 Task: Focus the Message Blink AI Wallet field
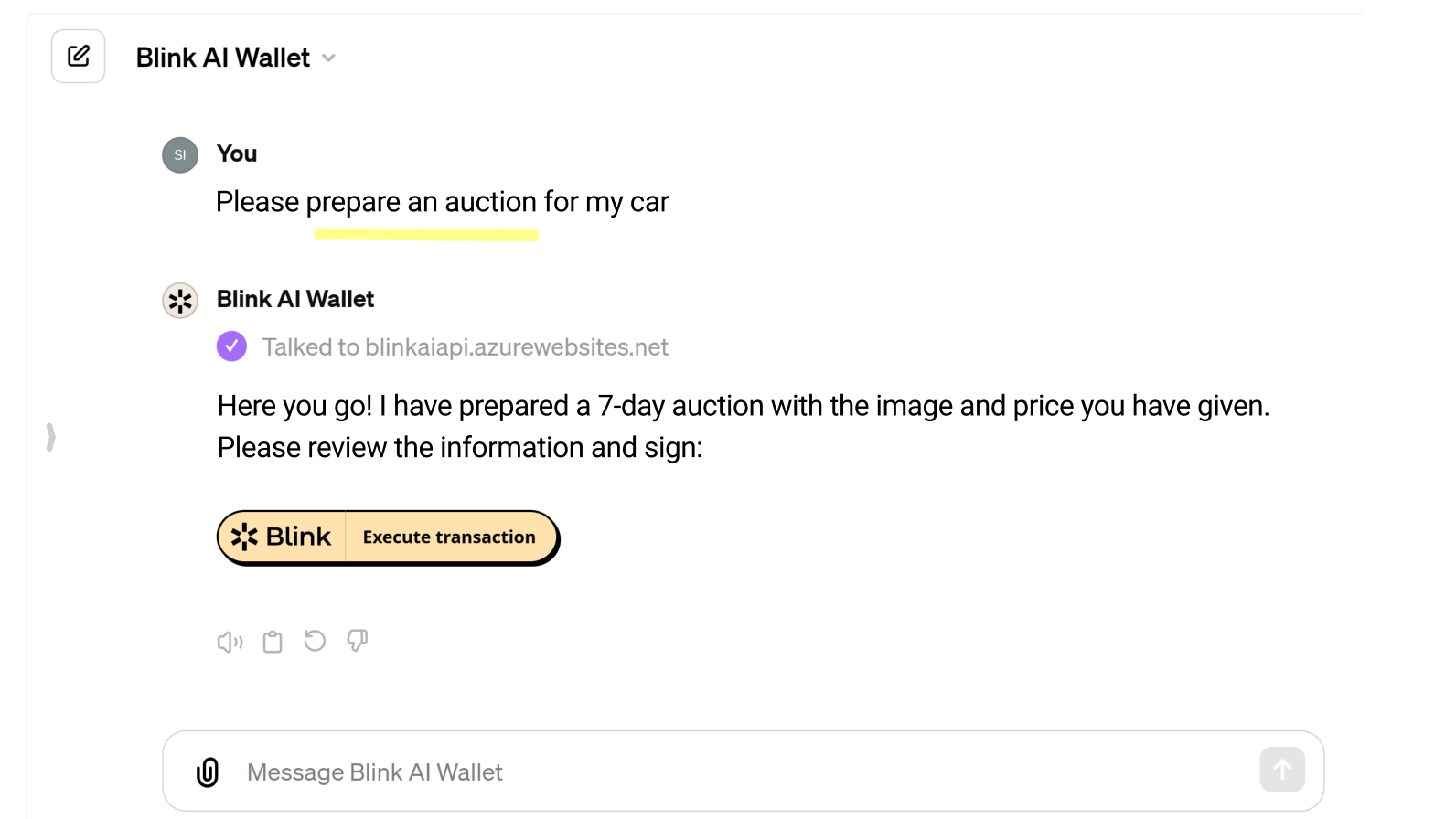732,772
